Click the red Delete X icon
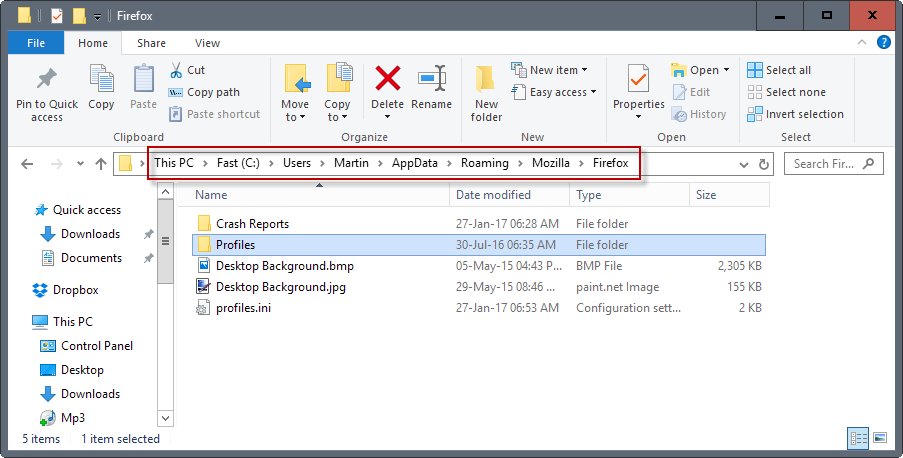Viewport: 903px width, 458px height. coord(388,78)
